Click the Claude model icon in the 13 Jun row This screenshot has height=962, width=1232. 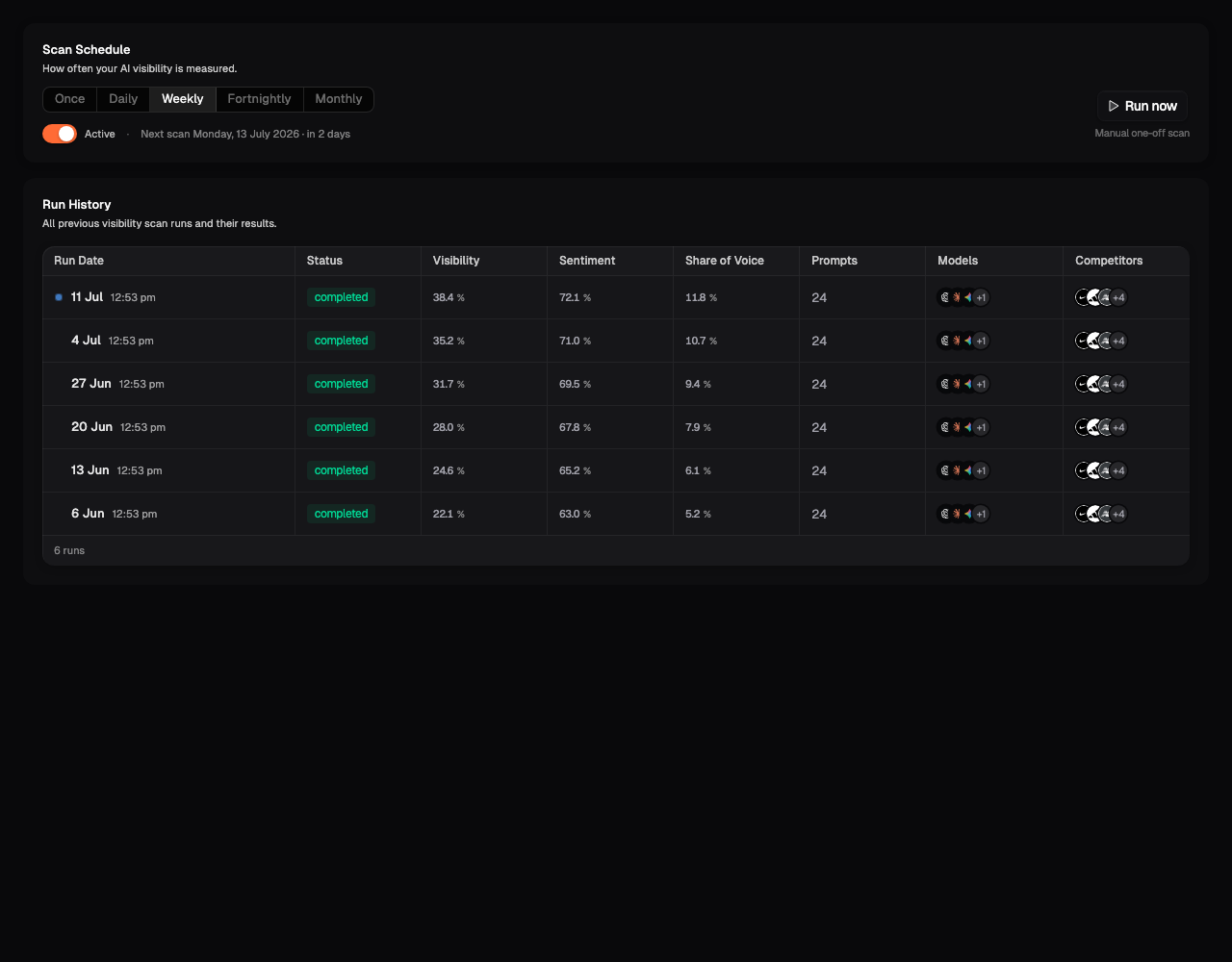[x=957, y=471]
